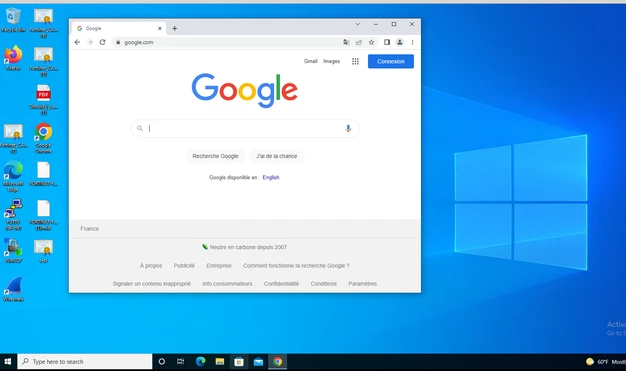Bookmark this tab with the star icon
The image size is (626, 371).
pyautogui.click(x=372, y=42)
